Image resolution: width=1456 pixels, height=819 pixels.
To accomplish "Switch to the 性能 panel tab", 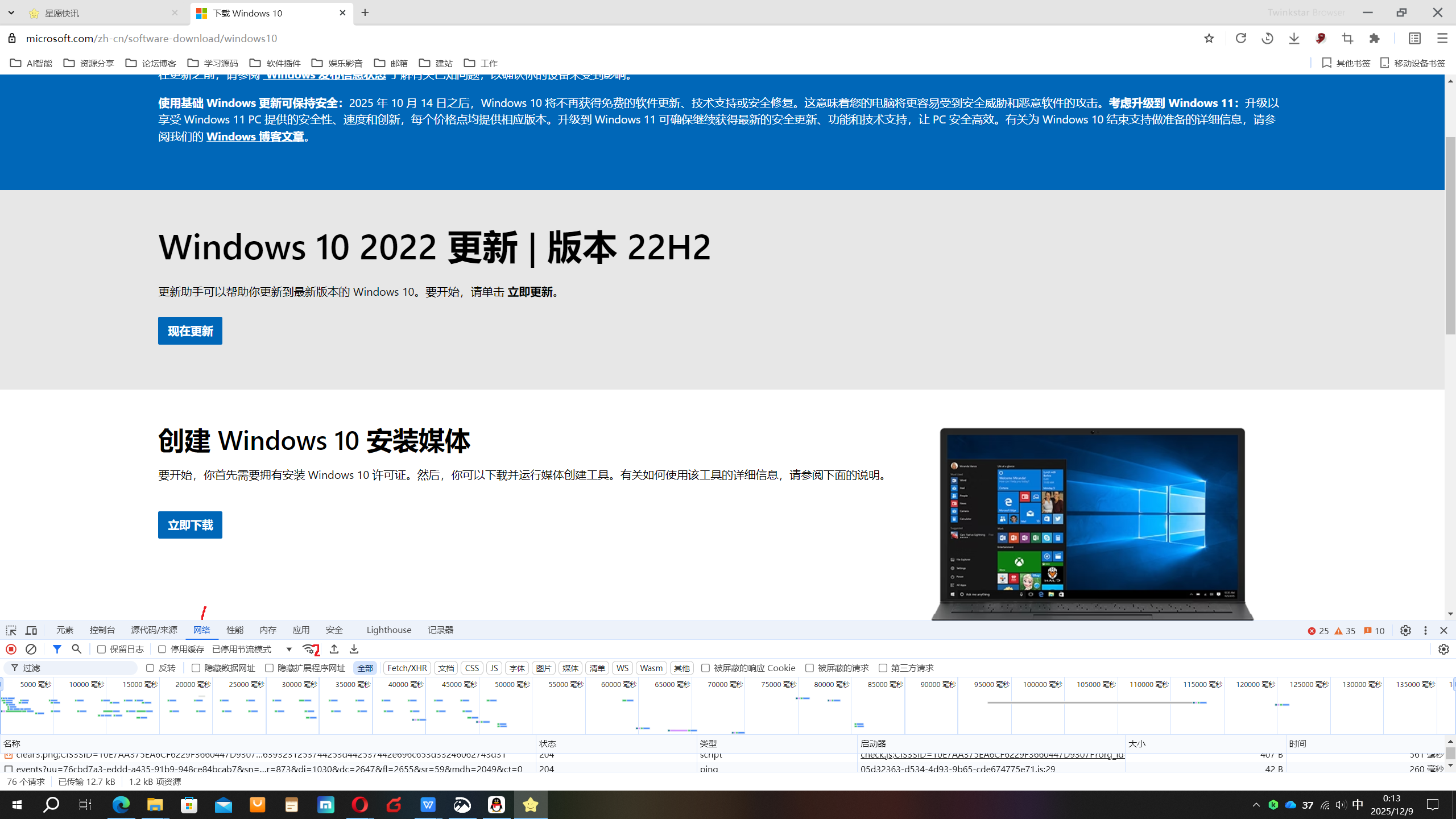I will coord(234,630).
